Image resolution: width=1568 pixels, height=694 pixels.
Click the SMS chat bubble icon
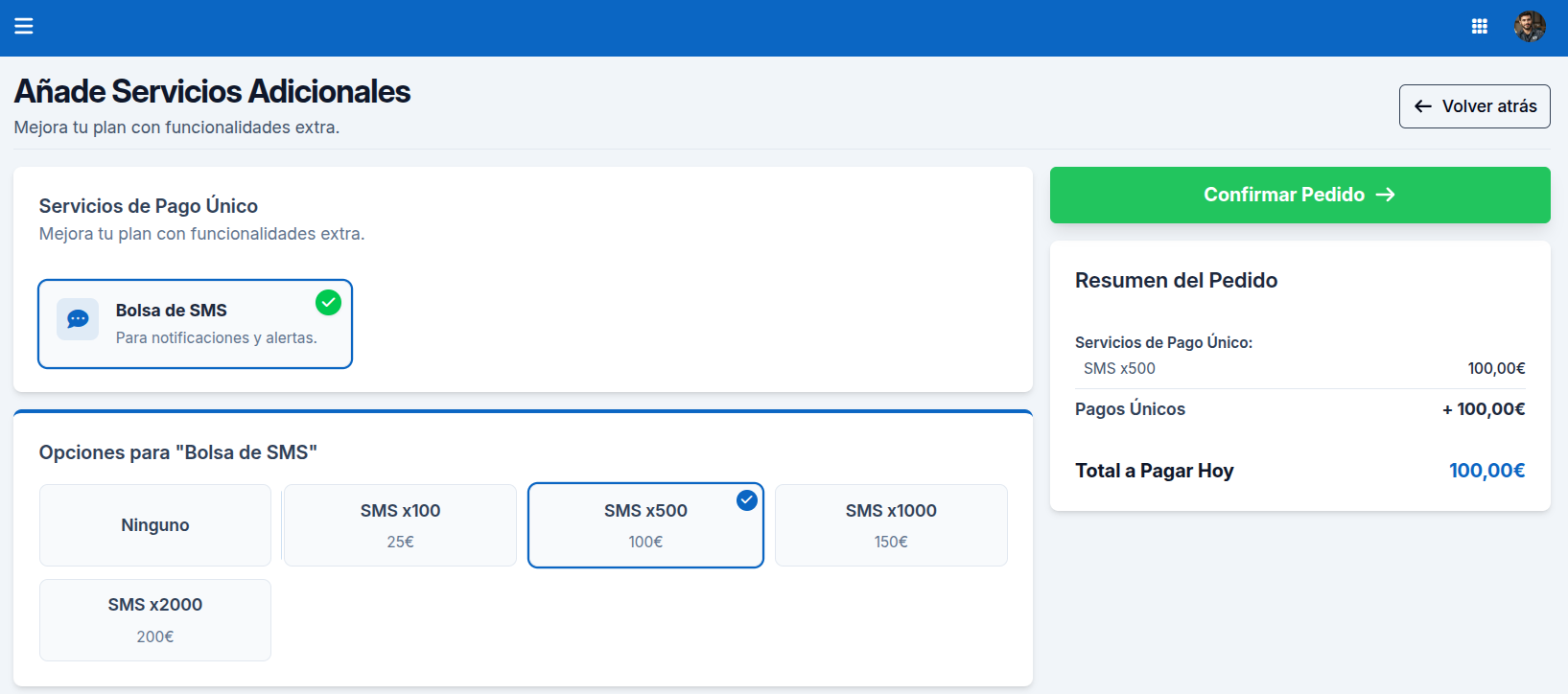click(x=78, y=319)
